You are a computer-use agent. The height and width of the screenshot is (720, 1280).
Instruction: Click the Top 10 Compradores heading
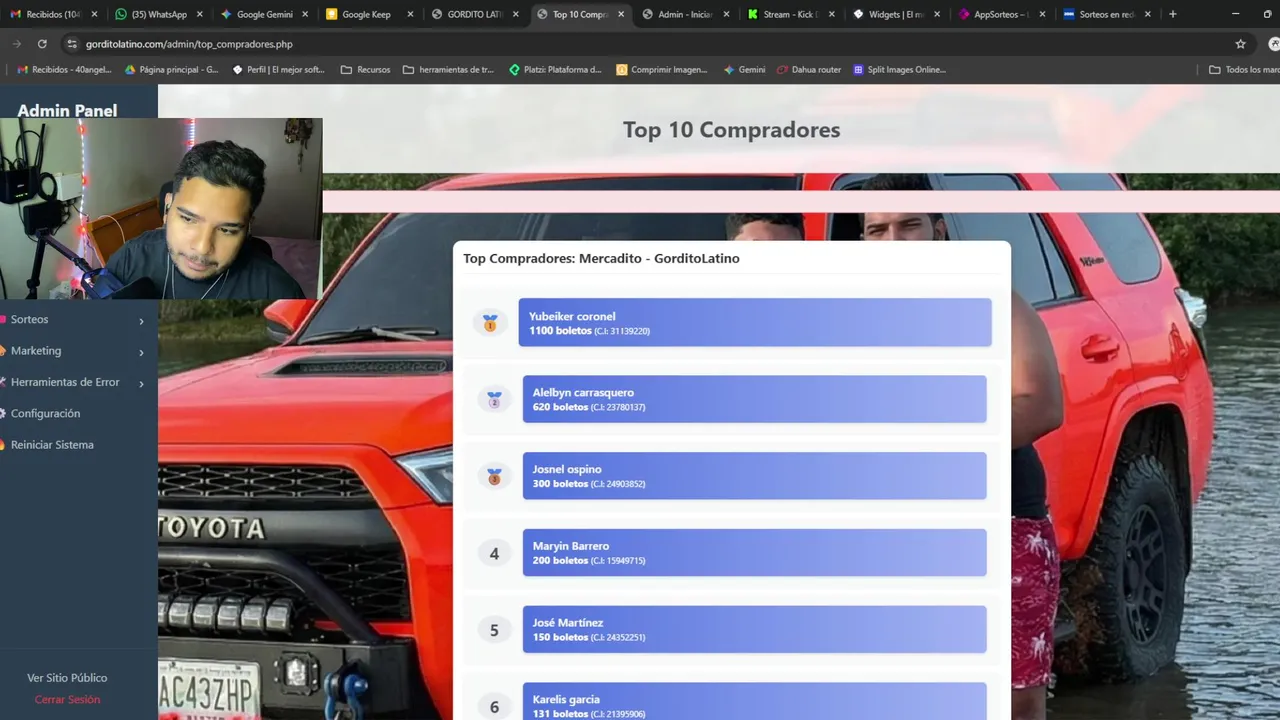coord(731,130)
